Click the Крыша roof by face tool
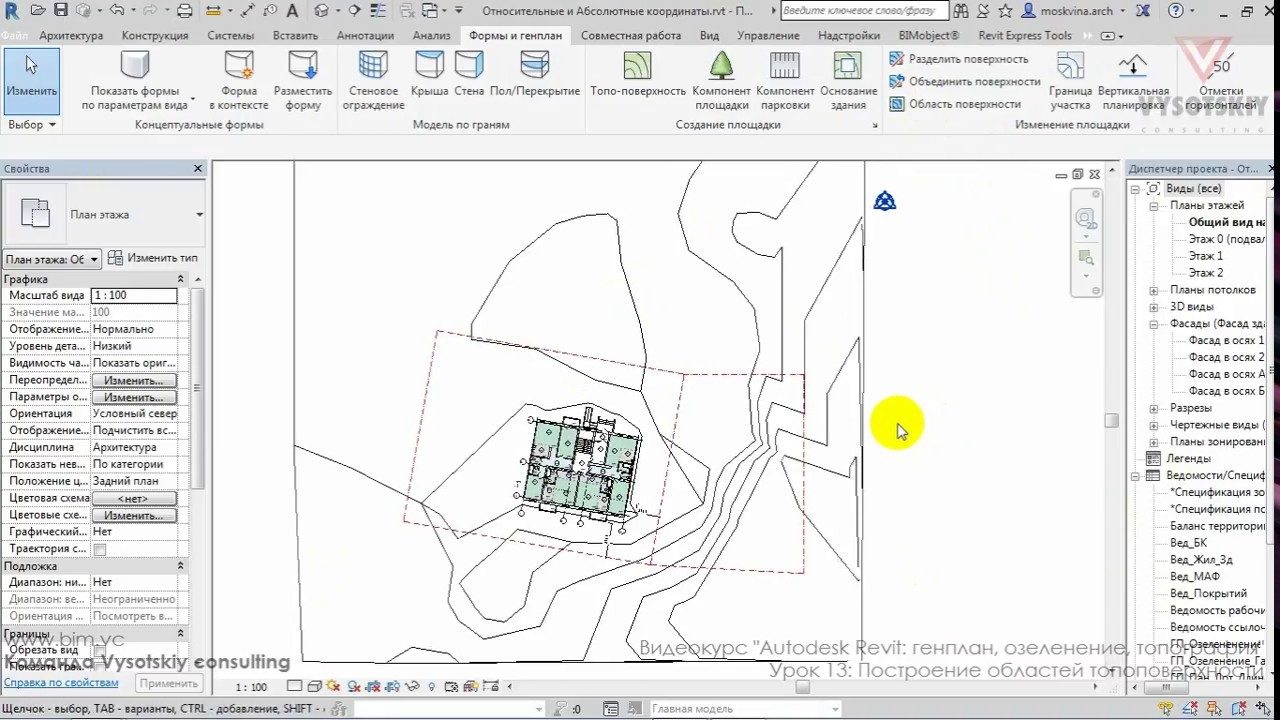Viewport: 1280px width, 720px height. 429,76
